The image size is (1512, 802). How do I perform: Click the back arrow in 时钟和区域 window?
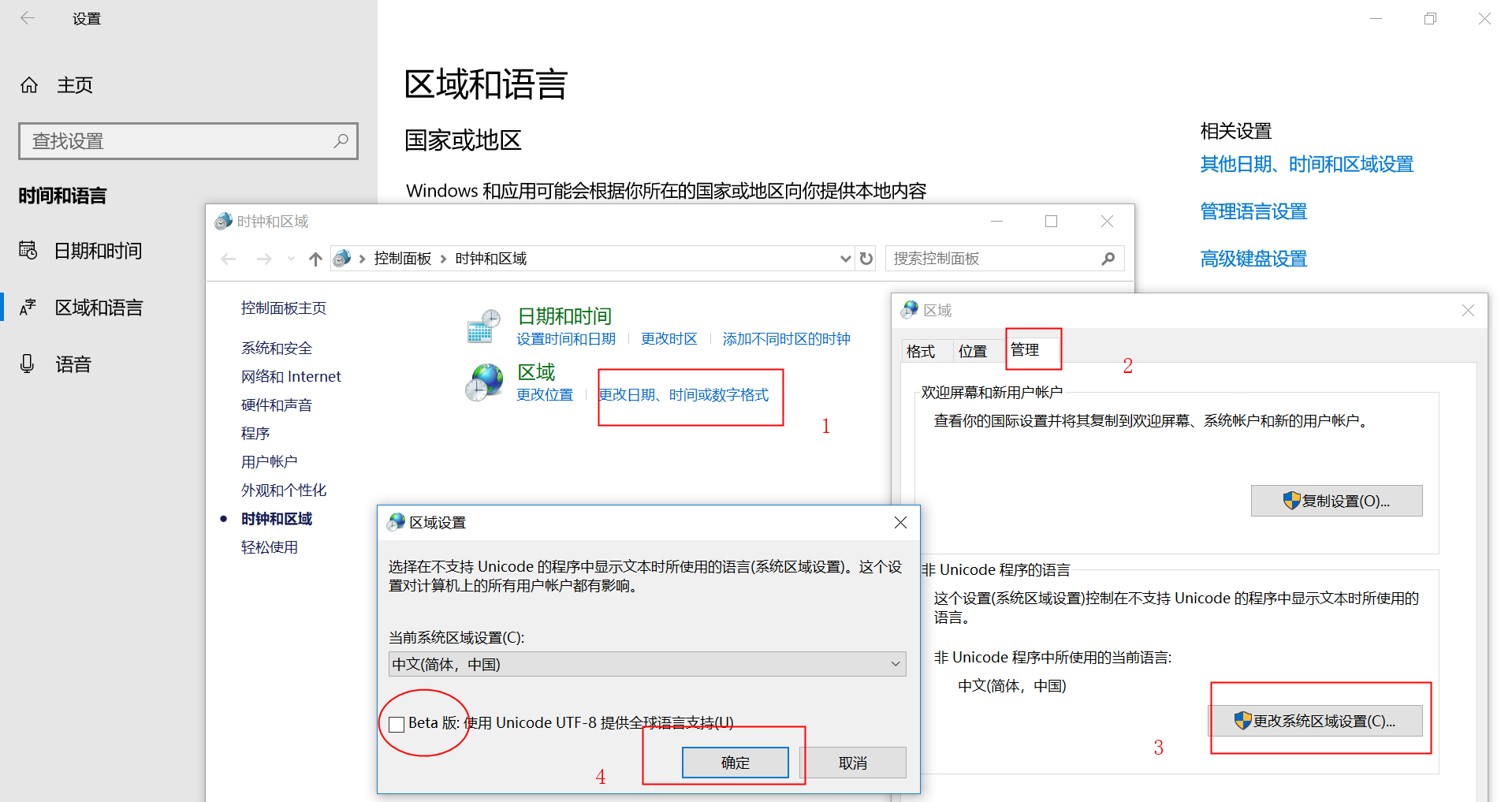click(228, 258)
